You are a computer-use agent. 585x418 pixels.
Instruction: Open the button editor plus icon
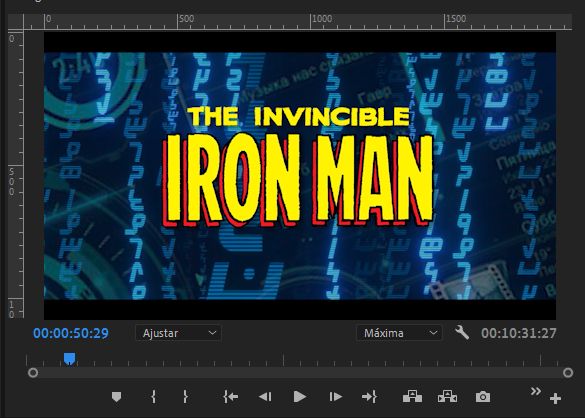(556, 399)
